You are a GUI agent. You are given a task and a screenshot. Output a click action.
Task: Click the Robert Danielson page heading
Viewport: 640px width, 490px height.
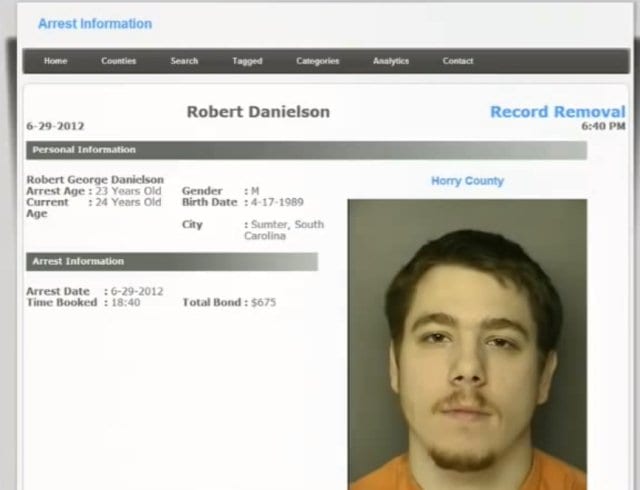[258, 112]
